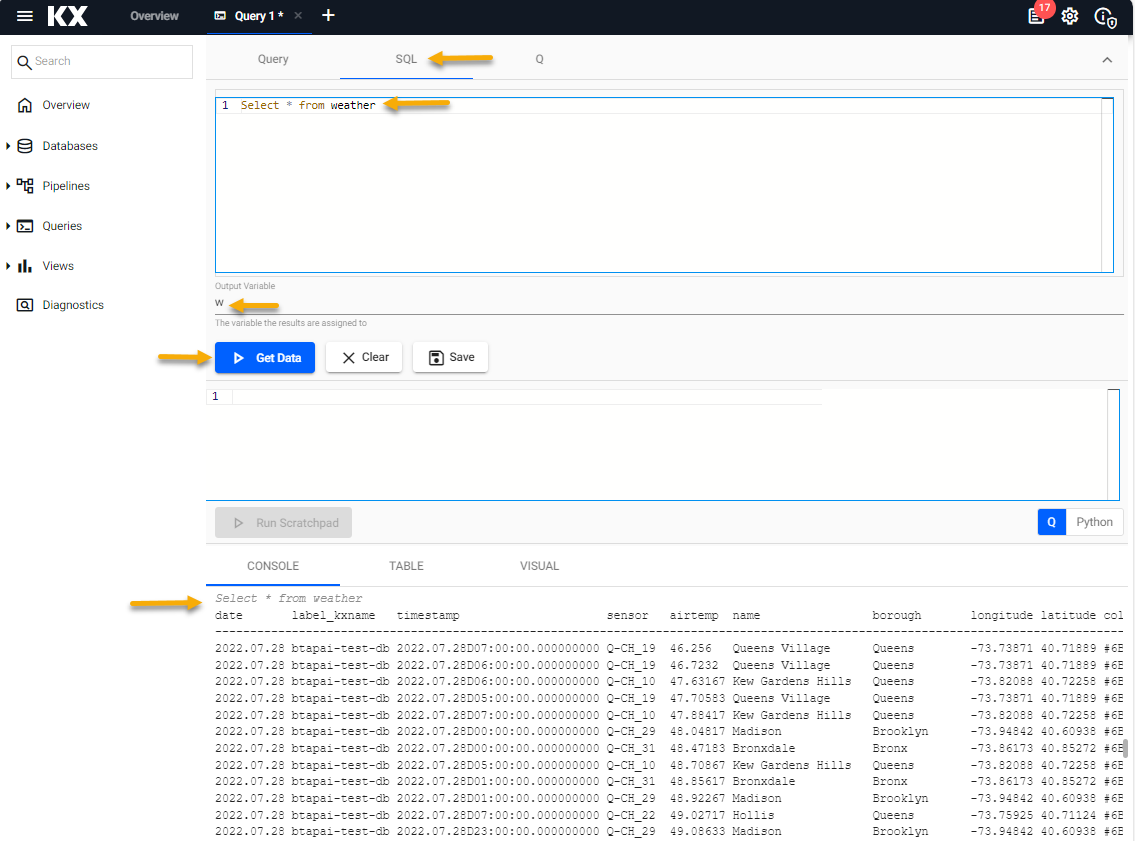The height and width of the screenshot is (841, 1135).
Task: Expand the Queries tree node
Action: tap(8, 227)
